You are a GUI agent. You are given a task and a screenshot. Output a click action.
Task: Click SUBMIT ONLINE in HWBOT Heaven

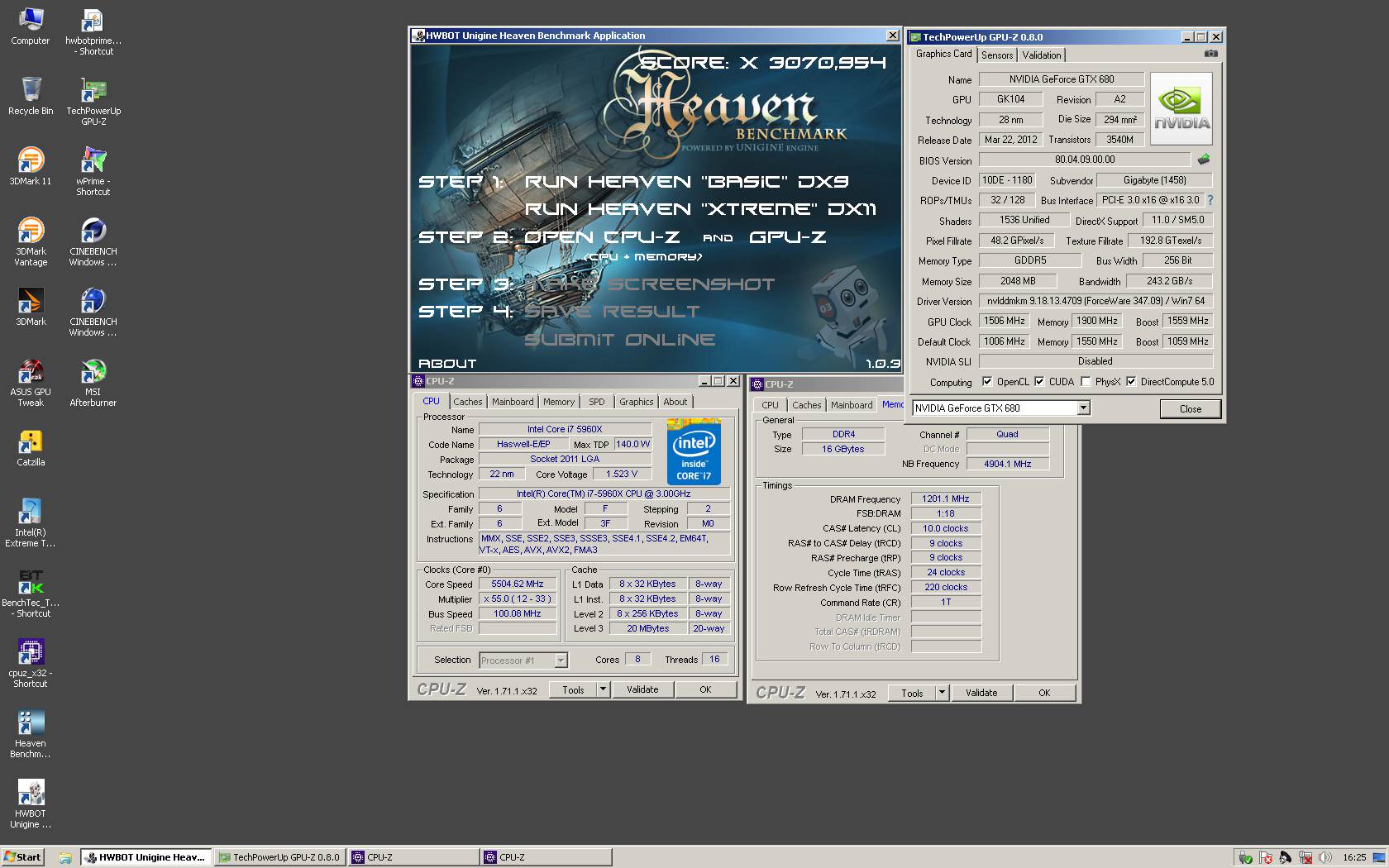click(x=619, y=340)
